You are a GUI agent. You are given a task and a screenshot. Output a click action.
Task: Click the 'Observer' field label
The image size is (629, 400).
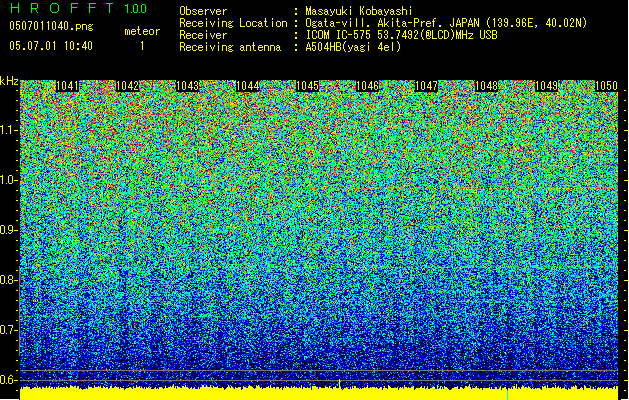pyautogui.click(x=203, y=11)
